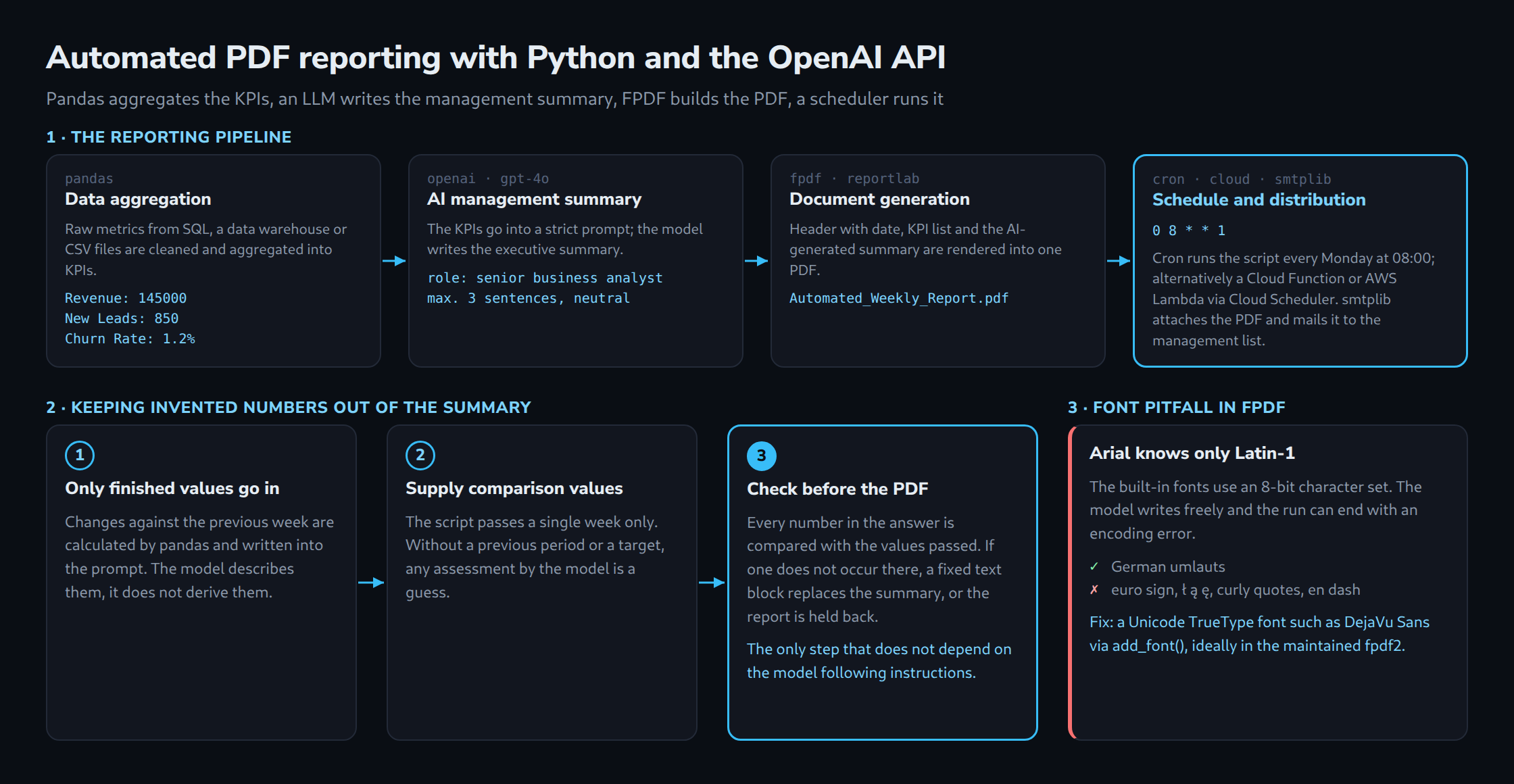The height and width of the screenshot is (784, 1514).
Task: Click the subtitle starting 'Pandas aggregates the KPIs'
Action: coord(495,99)
